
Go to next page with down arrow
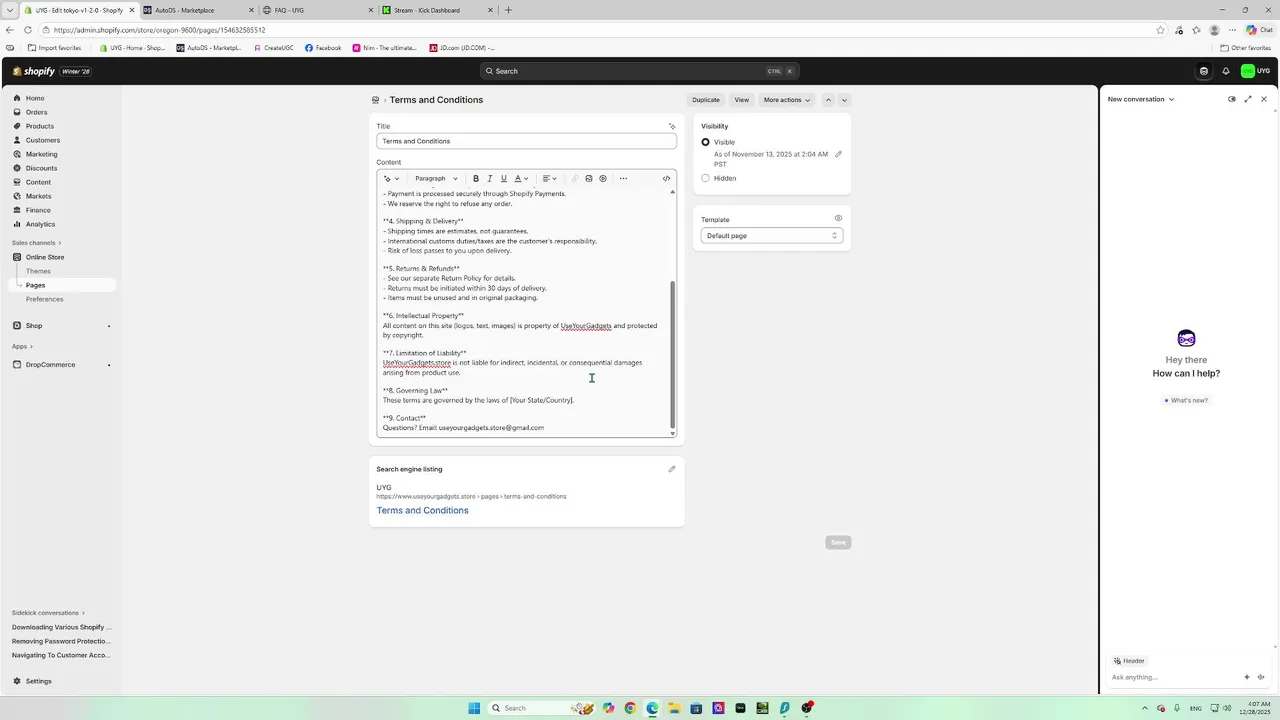click(844, 100)
